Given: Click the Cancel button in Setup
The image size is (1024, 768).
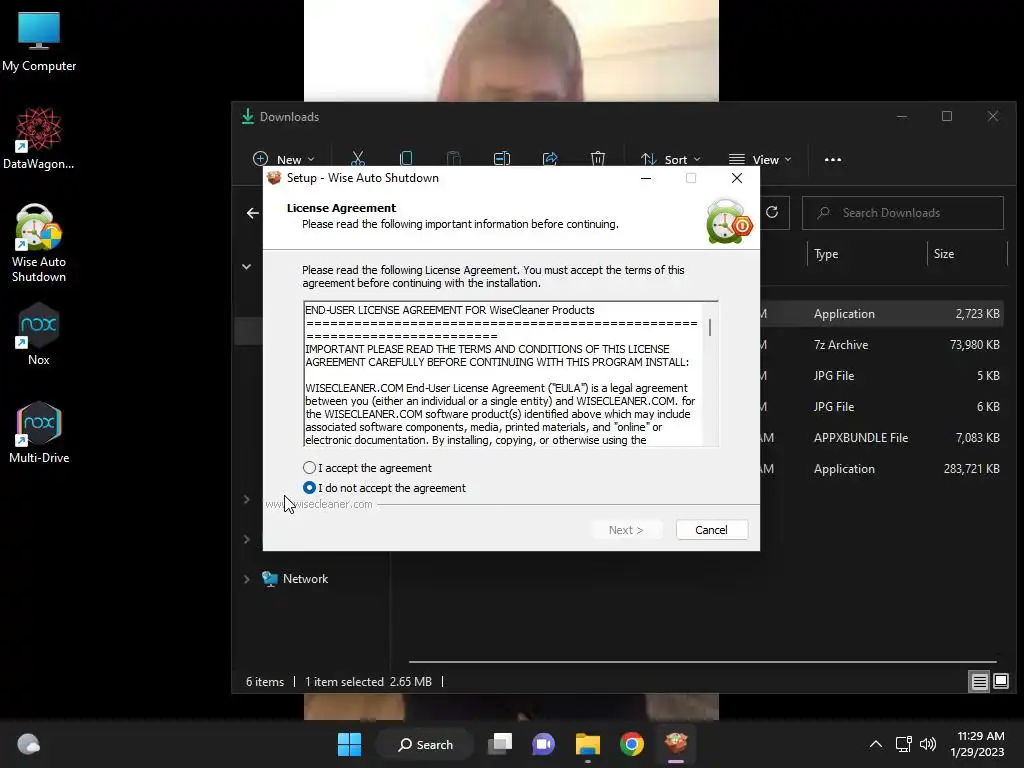Looking at the screenshot, I should [711, 530].
